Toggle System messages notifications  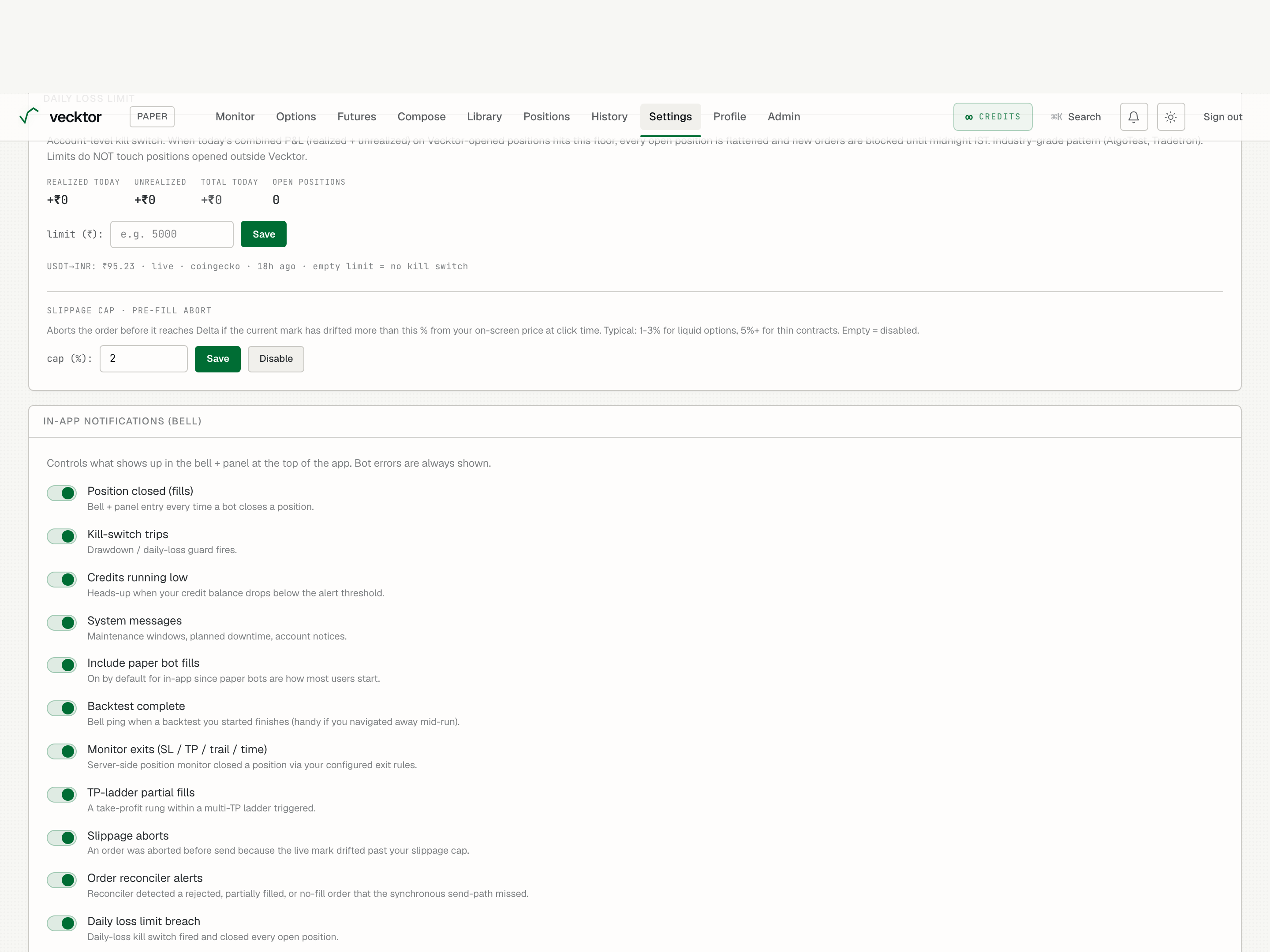[61, 623]
